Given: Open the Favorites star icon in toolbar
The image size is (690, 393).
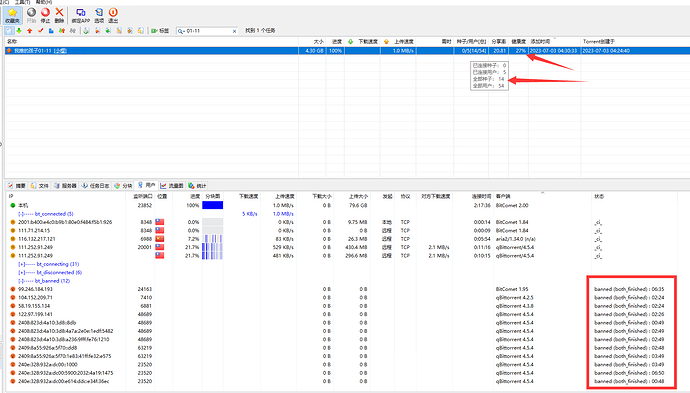Looking at the screenshot, I should [12, 15].
